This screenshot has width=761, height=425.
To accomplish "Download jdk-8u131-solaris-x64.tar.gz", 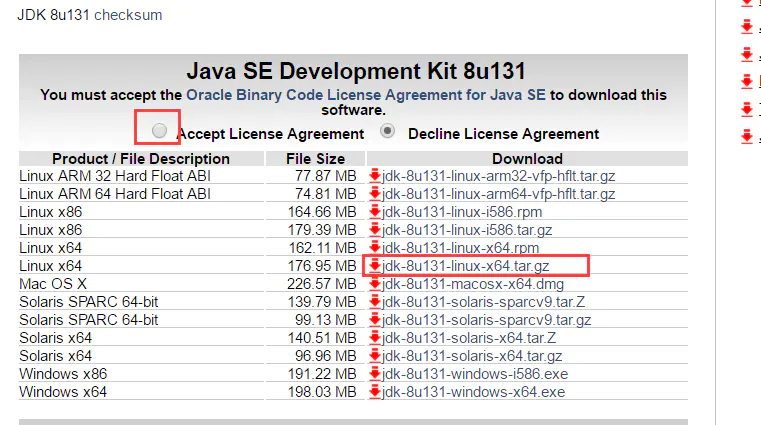I will click(472, 356).
